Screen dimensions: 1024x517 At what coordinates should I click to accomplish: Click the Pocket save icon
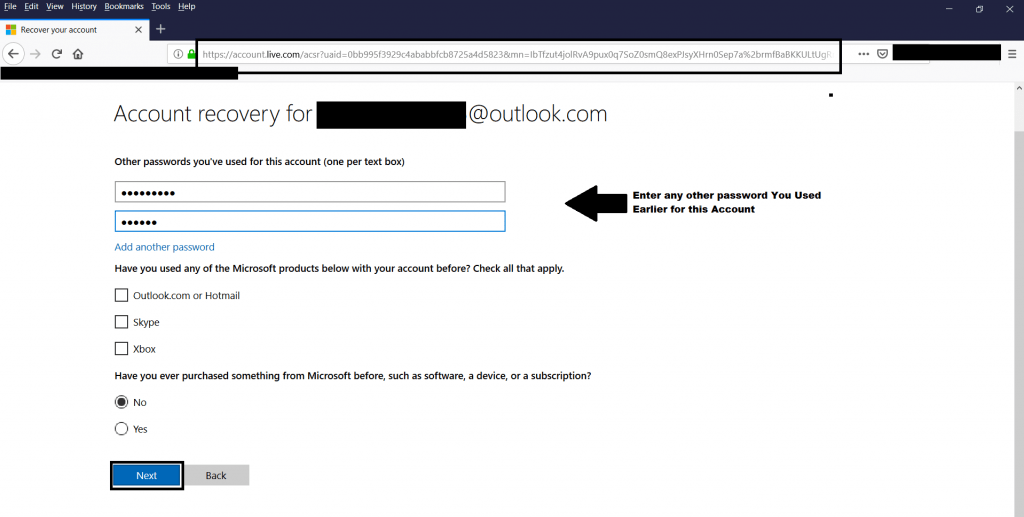pyautogui.click(x=882, y=54)
